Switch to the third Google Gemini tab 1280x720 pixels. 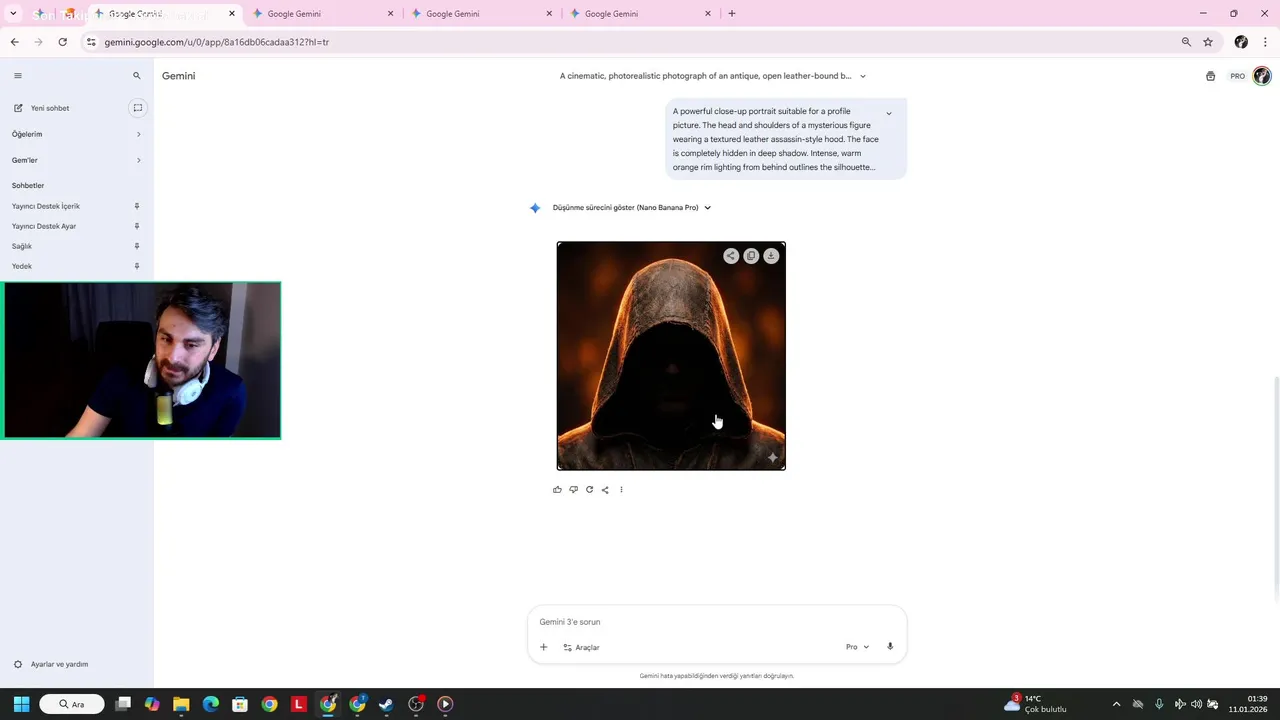tap(480, 14)
